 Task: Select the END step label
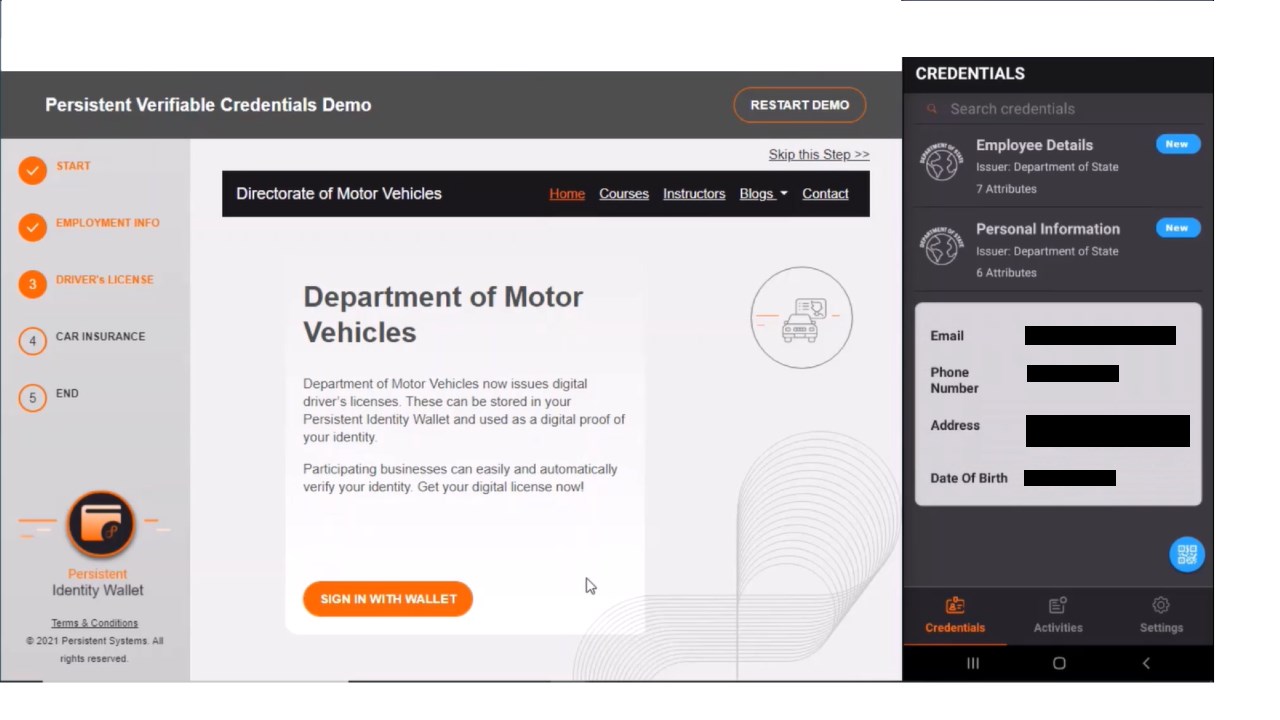click(67, 394)
